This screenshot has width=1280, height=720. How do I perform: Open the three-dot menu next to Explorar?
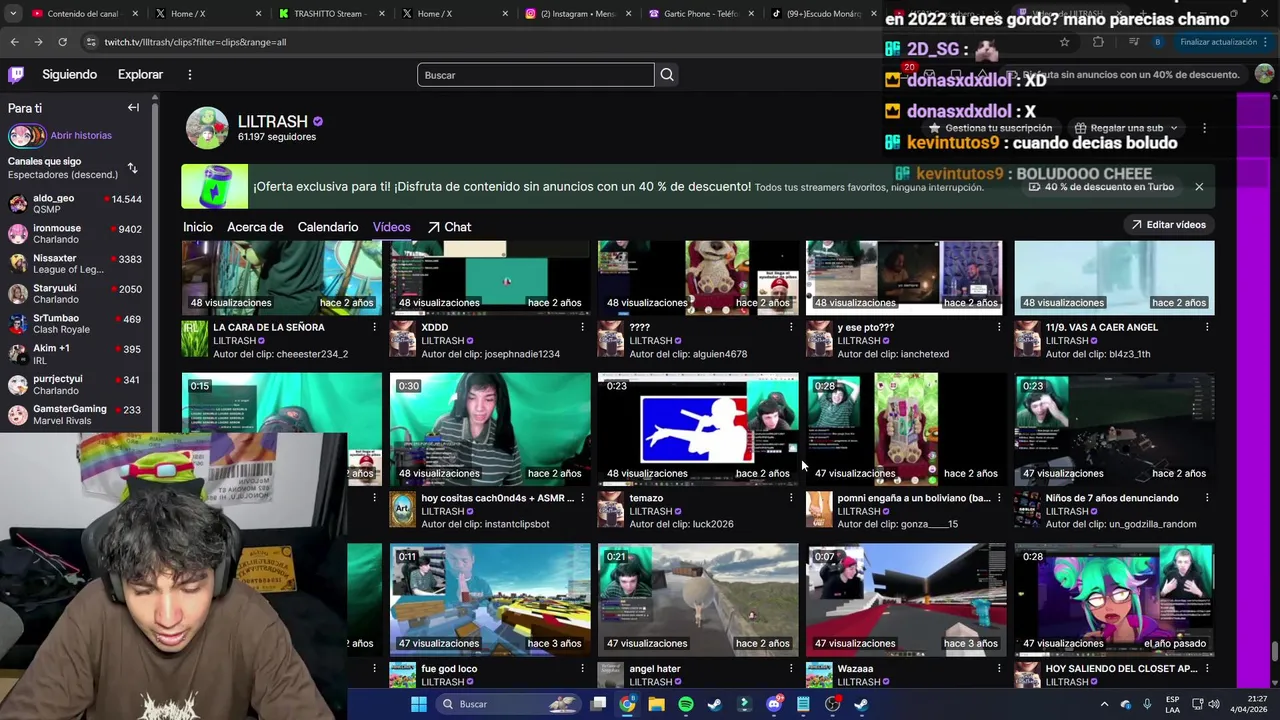coord(190,75)
